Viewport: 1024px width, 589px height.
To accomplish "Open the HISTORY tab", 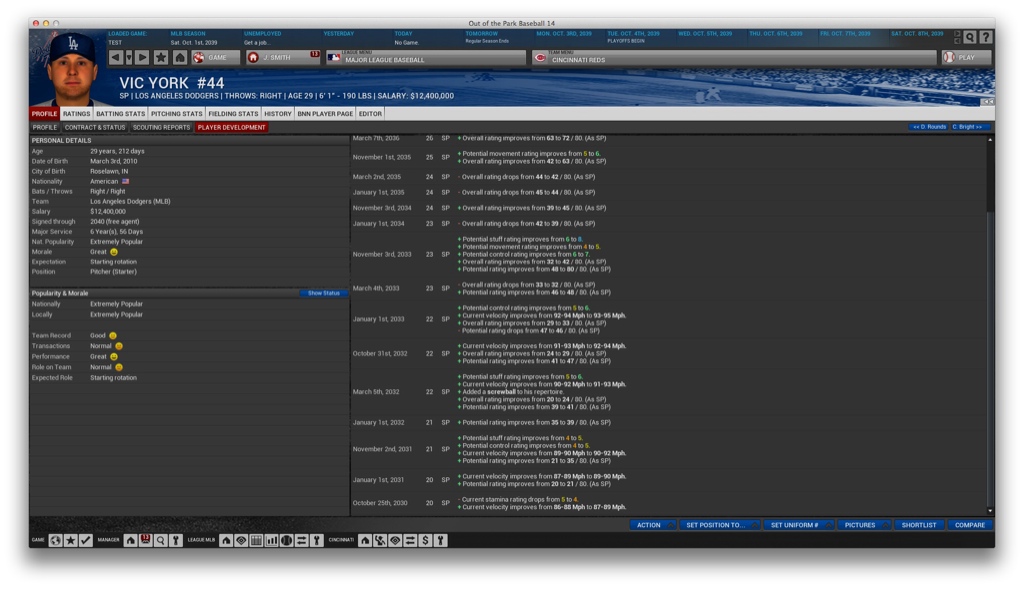I will (278, 114).
